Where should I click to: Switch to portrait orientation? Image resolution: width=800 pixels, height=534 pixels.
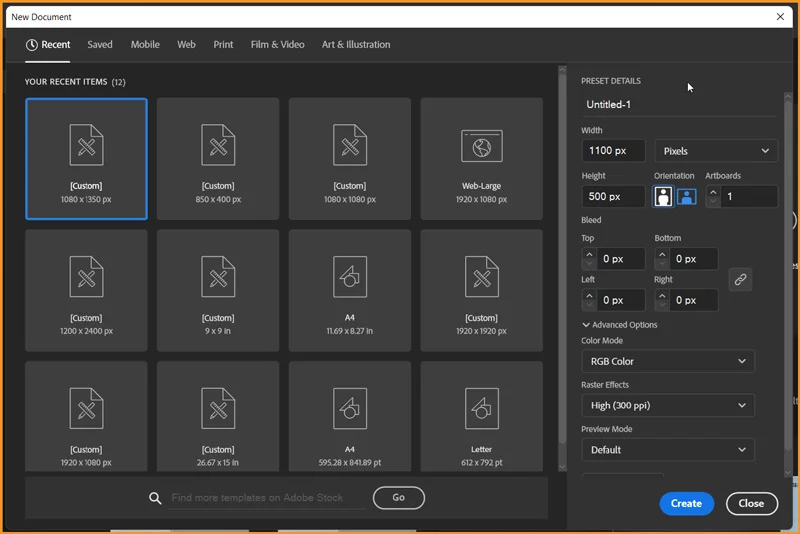tap(663, 197)
